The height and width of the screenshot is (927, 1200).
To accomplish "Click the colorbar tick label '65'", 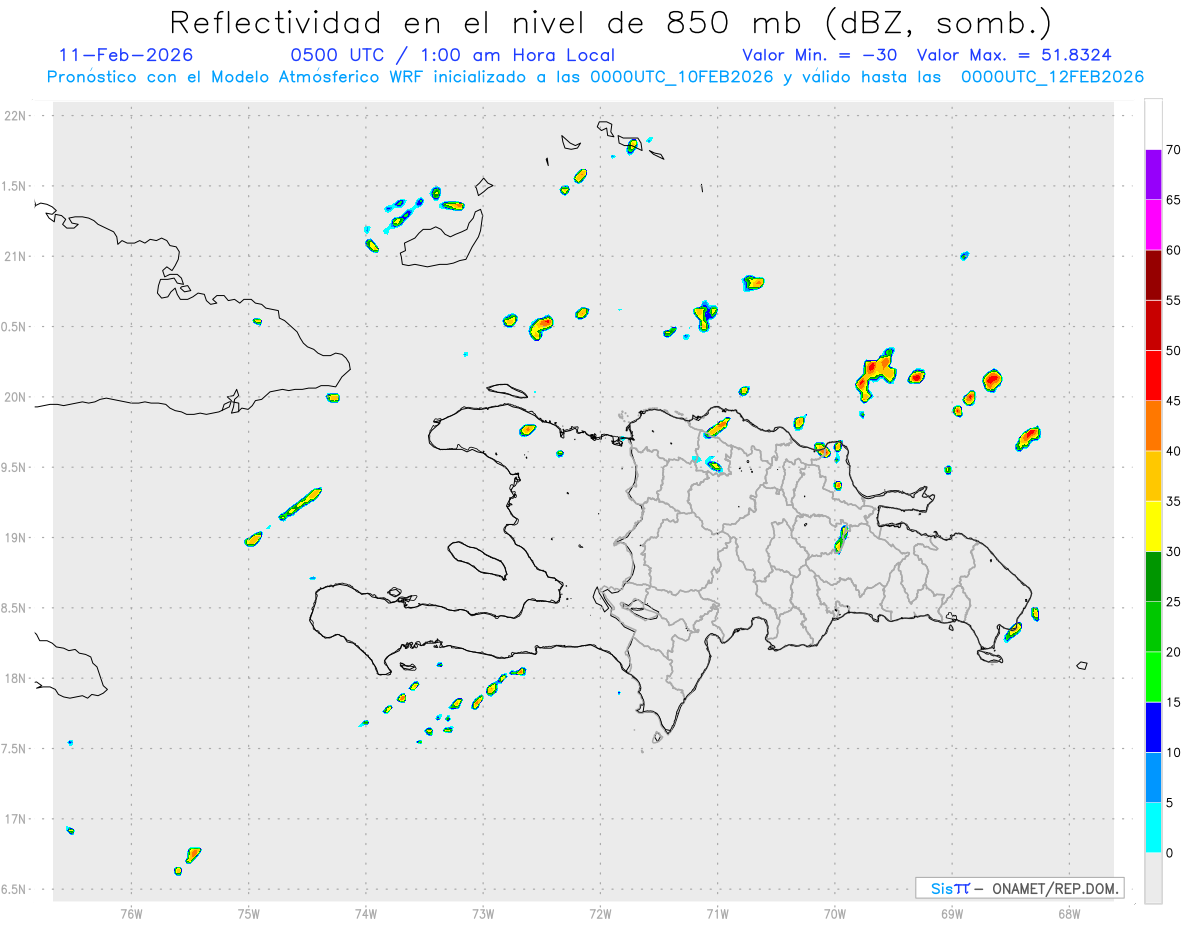I will (1175, 199).
